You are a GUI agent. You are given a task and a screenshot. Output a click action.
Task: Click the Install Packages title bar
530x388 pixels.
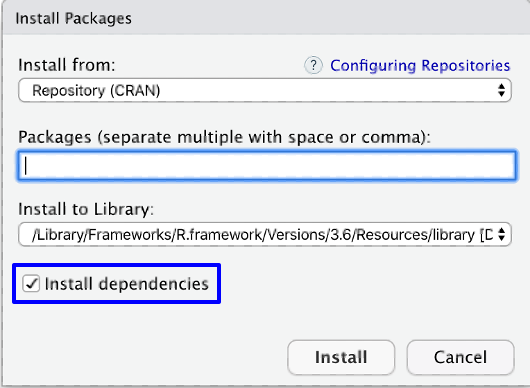pos(266,18)
